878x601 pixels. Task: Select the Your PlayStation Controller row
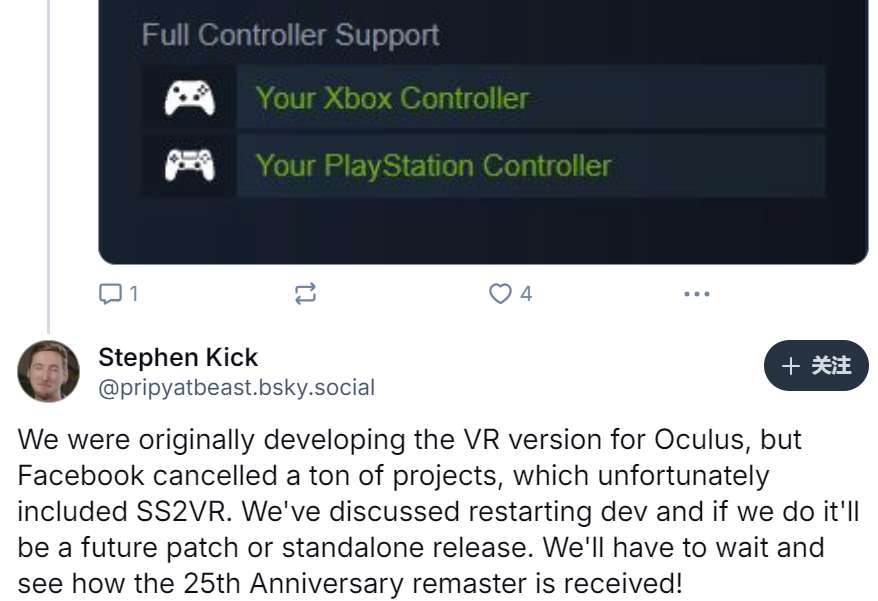click(x=530, y=165)
